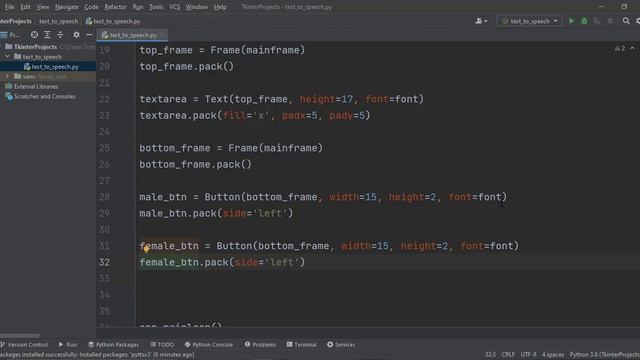Viewport: 640px width, 360px height.
Task: Click Collapse All icon in Project panel
Action: 60,35
